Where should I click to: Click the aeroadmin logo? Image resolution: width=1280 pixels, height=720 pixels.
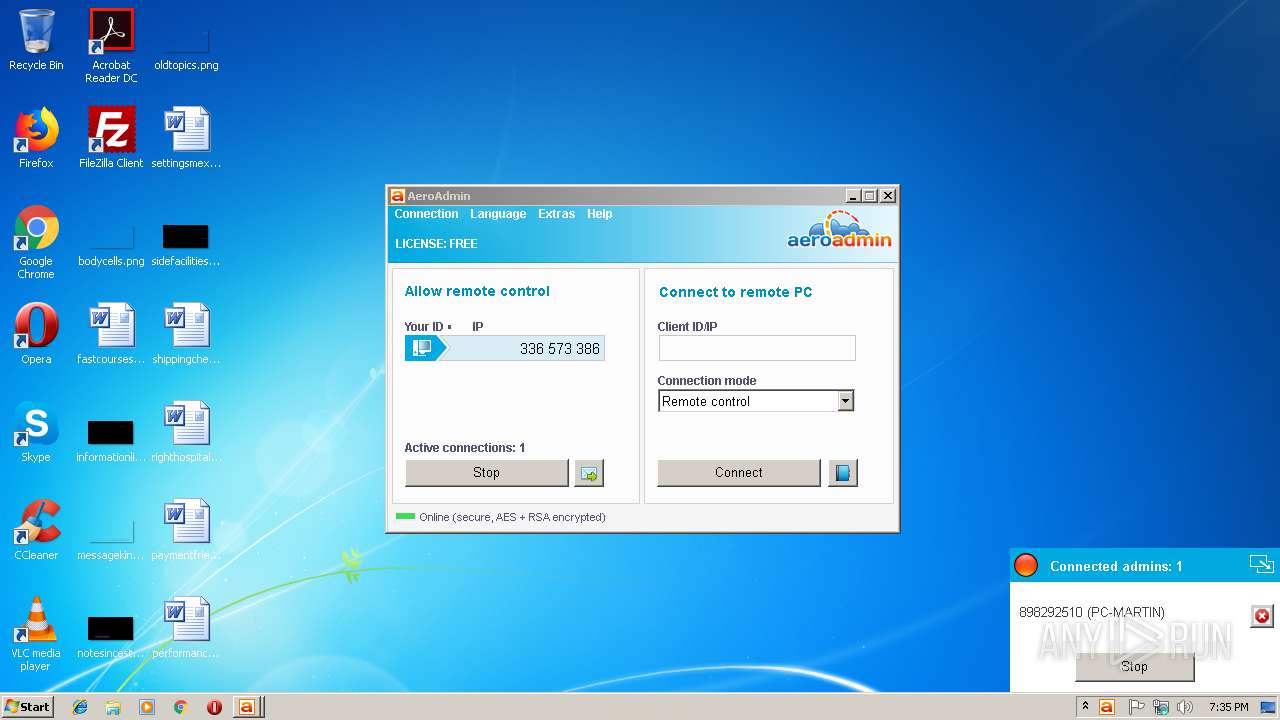839,230
